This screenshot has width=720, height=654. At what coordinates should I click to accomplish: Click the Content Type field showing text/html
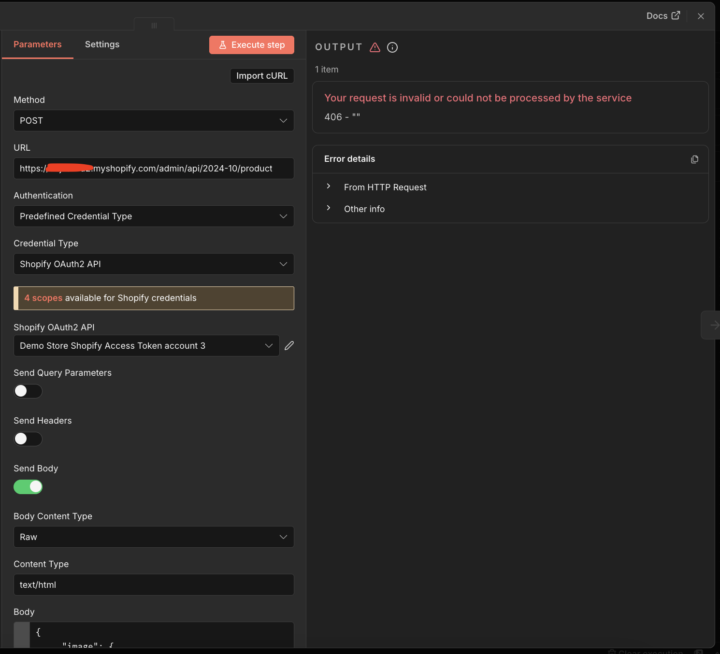pyautogui.click(x=154, y=585)
